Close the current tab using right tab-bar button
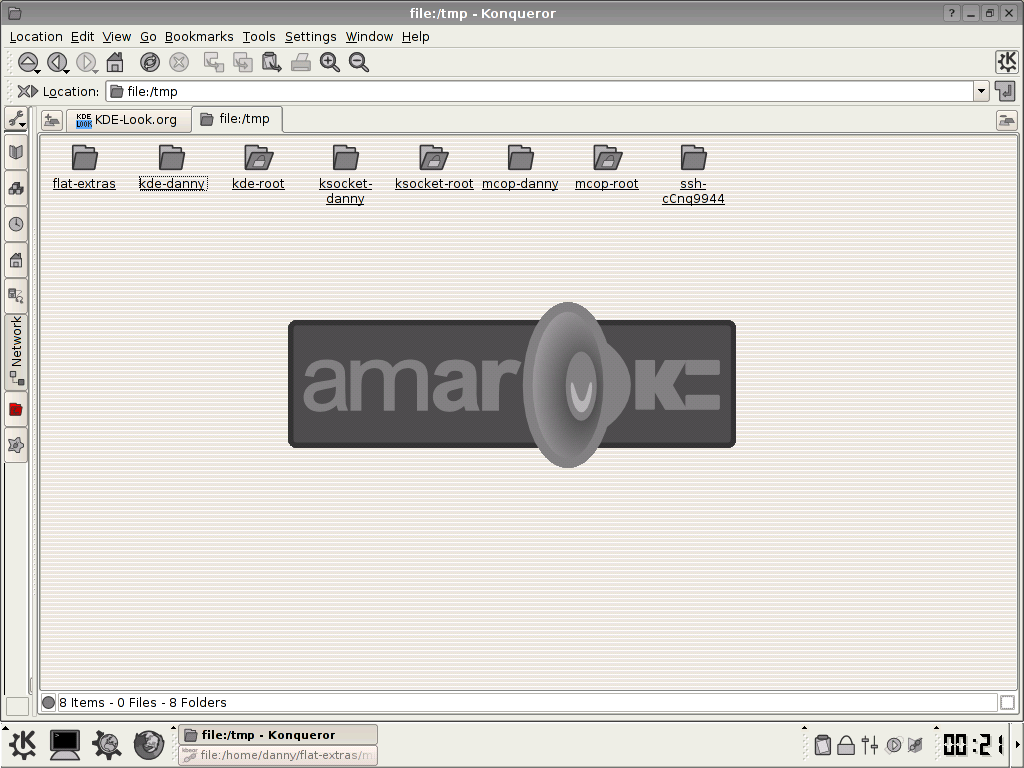 coord(1006,120)
